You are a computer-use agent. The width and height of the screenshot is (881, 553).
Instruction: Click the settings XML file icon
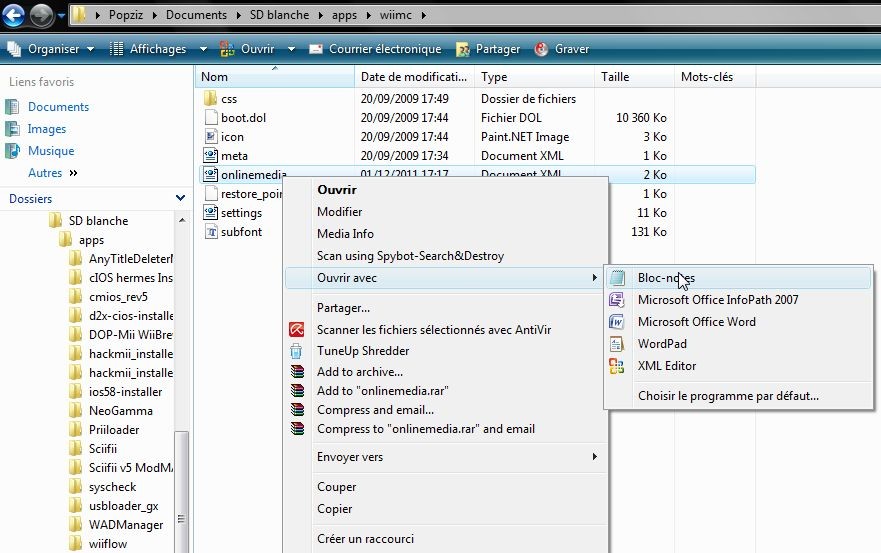click(211, 212)
